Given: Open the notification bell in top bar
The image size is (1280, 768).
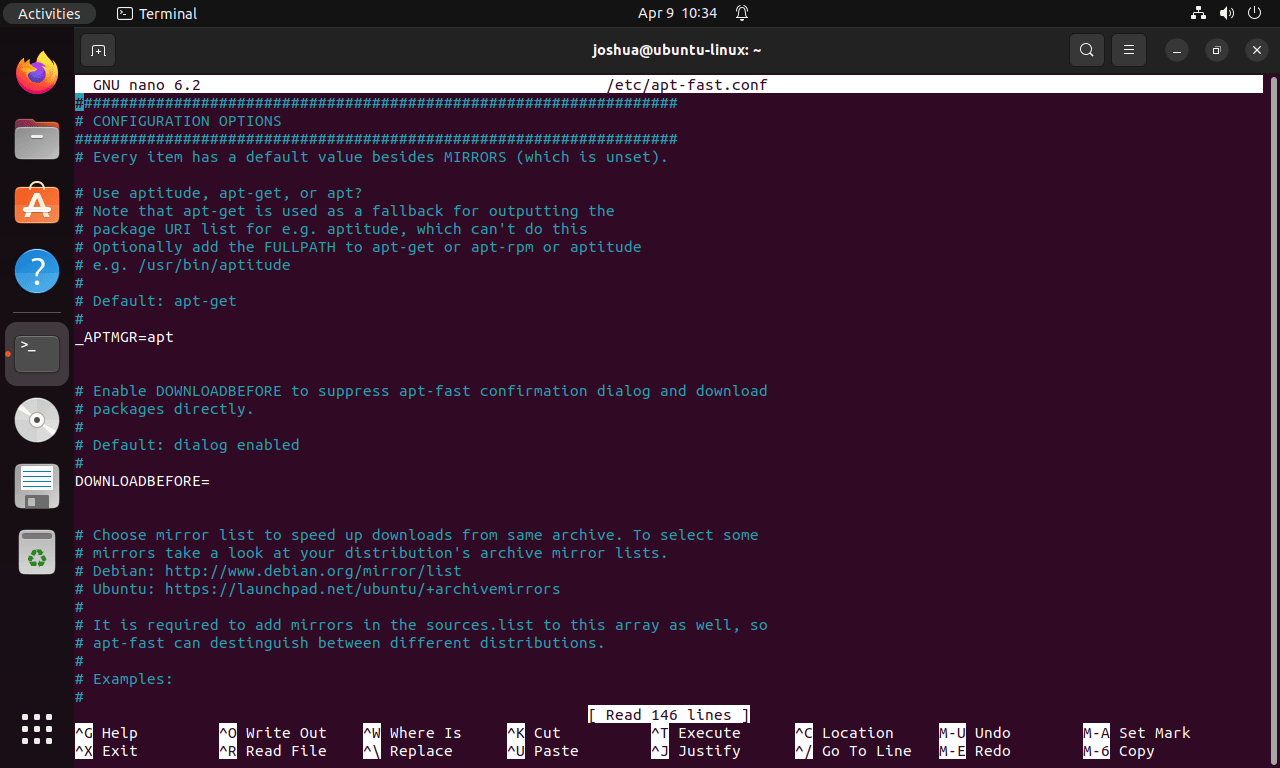Looking at the screenshot, I should [x=742, y=14].
